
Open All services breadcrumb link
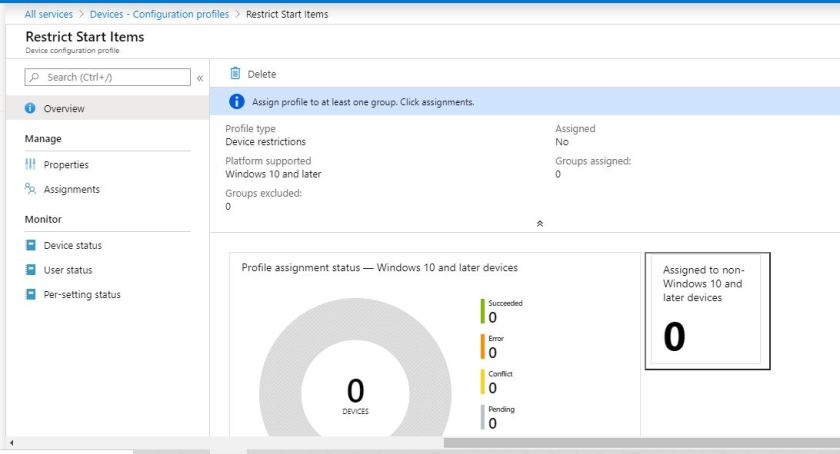[48, 14]
